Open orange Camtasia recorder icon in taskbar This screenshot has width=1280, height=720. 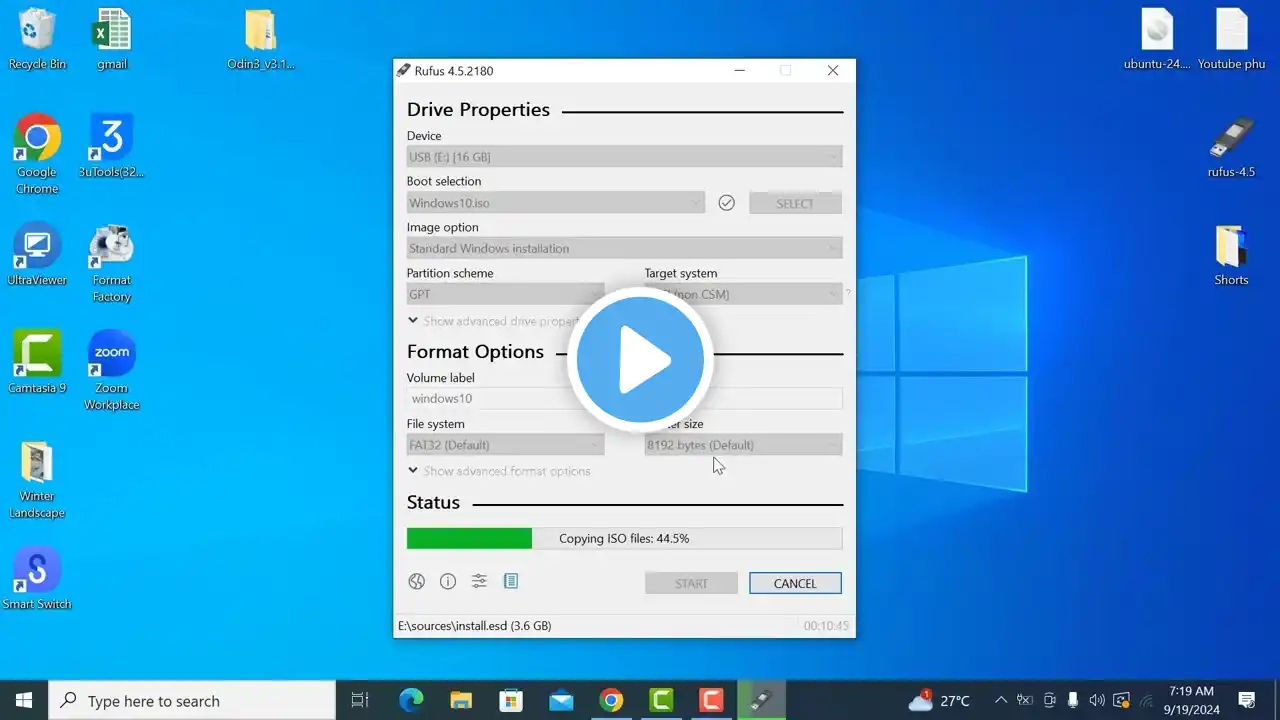click(711, 700)
